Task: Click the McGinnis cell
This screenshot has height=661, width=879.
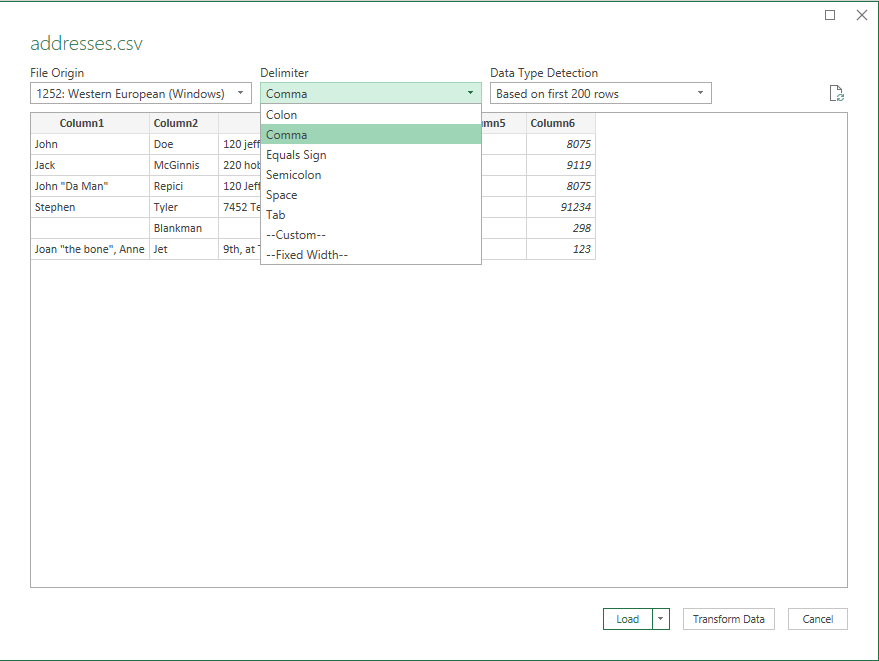Action: pos(184,165)
